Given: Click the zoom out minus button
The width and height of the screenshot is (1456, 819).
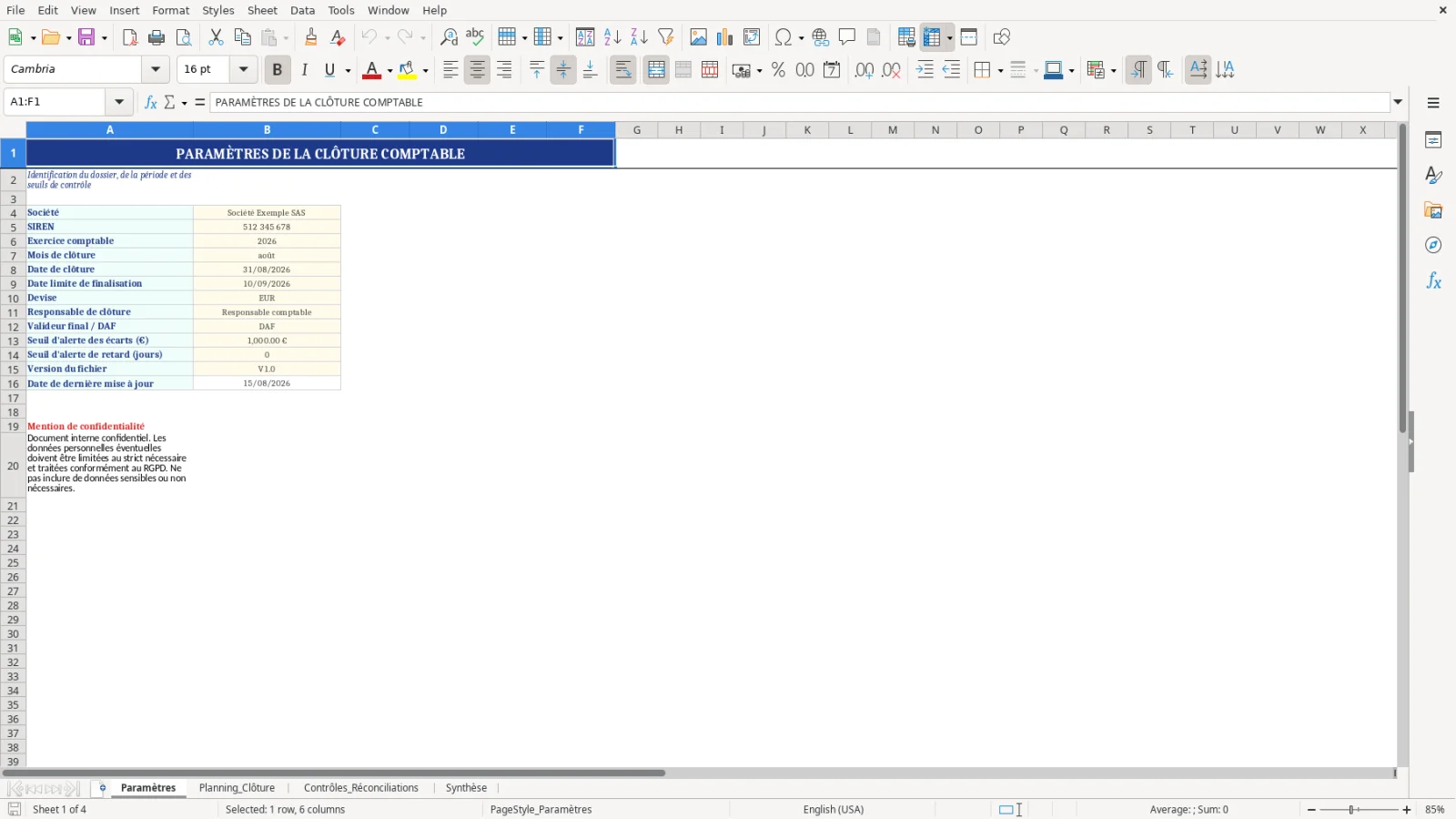Looking at the screenshot, I should pyautogui.click(x=1311, y=810).
